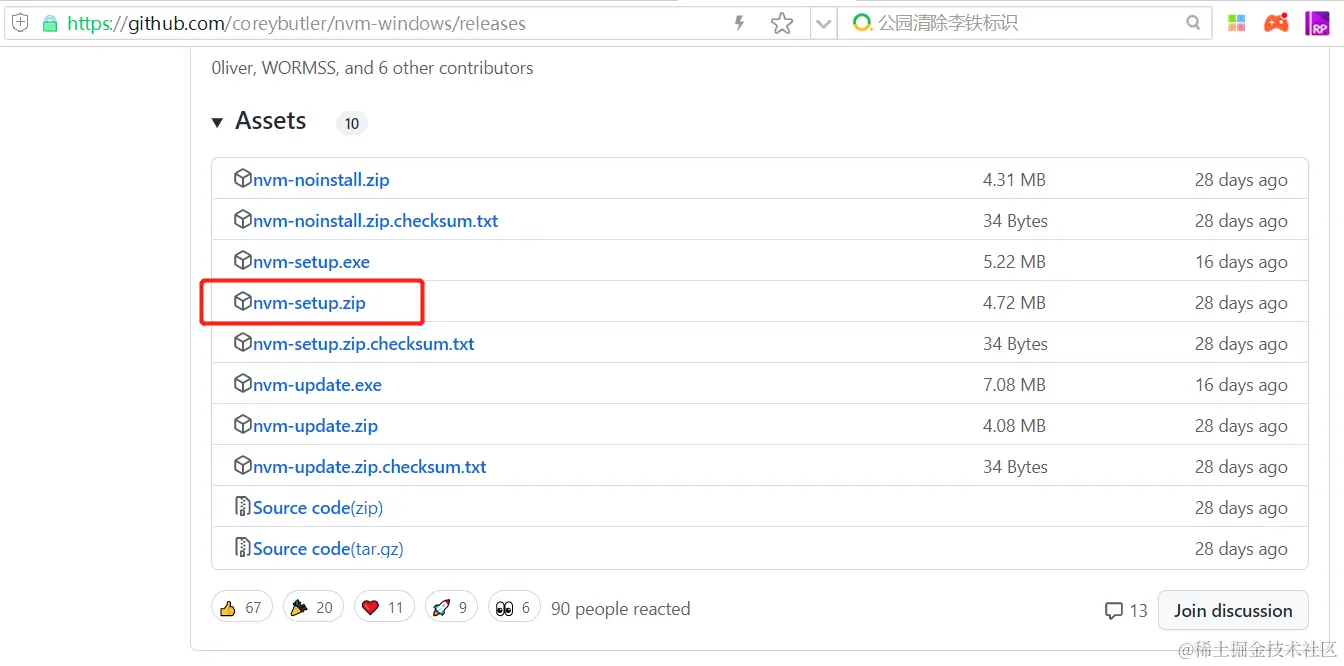Click package icon beside nvm-noinstall.zip
The image size is (1344, 666).
[x=242, y=179]
